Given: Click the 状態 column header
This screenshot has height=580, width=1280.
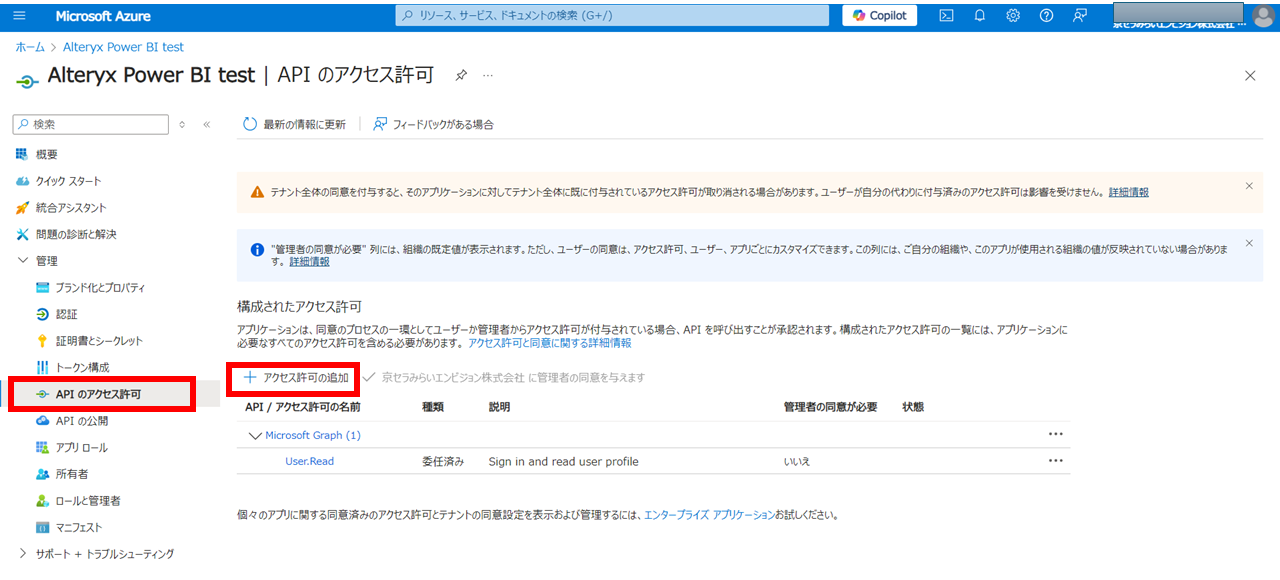Looking at the screenshot, I should [913, 408].
